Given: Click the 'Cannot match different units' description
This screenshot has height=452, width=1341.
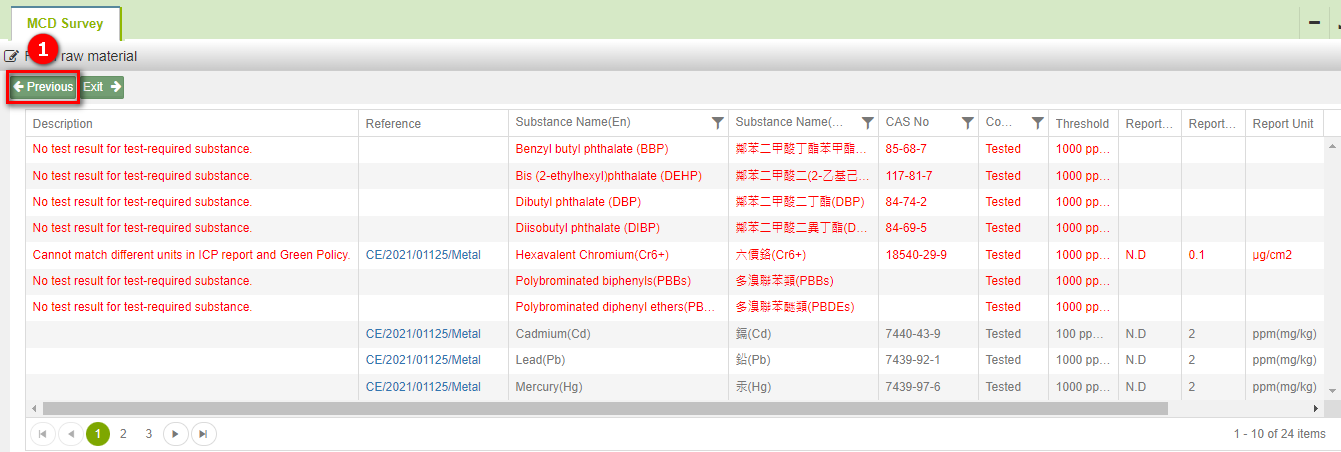Looking at the screenshot, I should coord(191,255).
